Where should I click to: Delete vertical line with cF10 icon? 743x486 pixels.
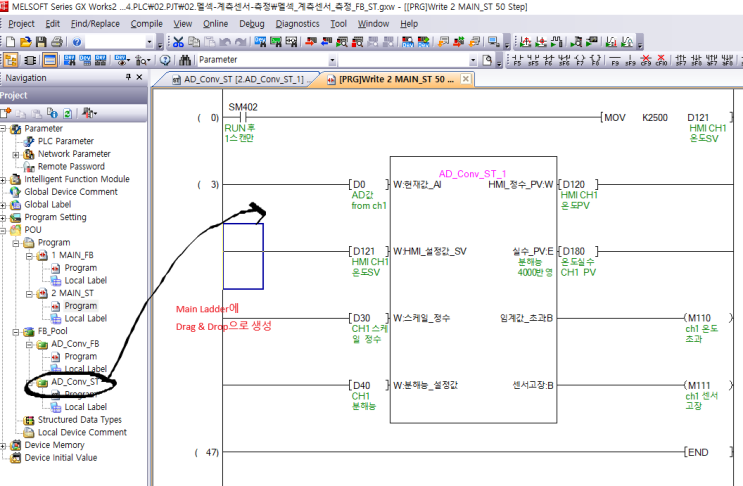click(x=661, y=60)
